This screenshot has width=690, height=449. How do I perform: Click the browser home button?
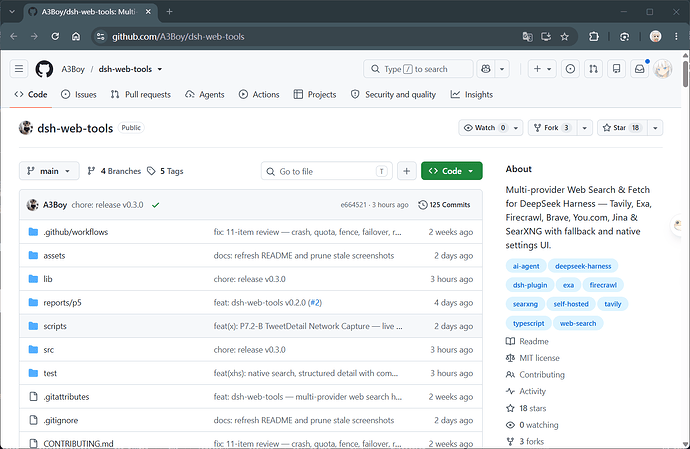pyautogui.click(x=76, y=37)
